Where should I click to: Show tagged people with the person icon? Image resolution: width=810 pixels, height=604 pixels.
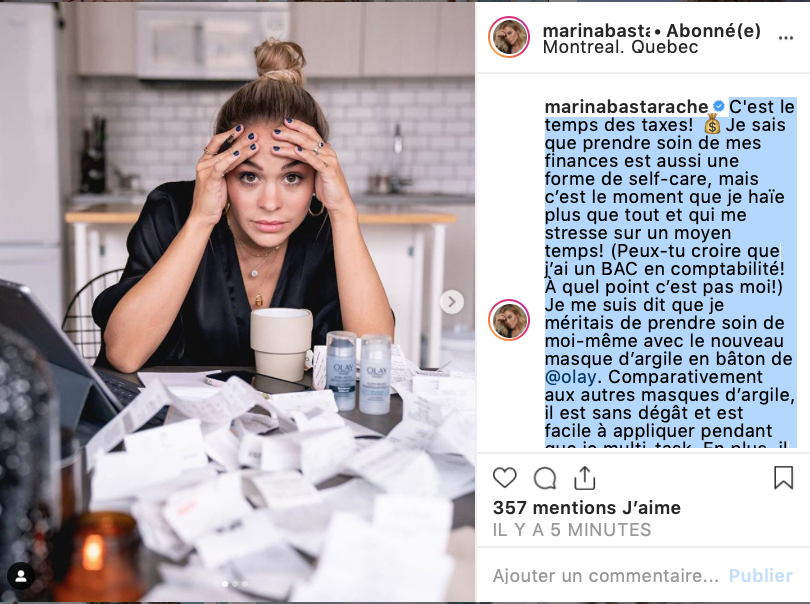21,576
